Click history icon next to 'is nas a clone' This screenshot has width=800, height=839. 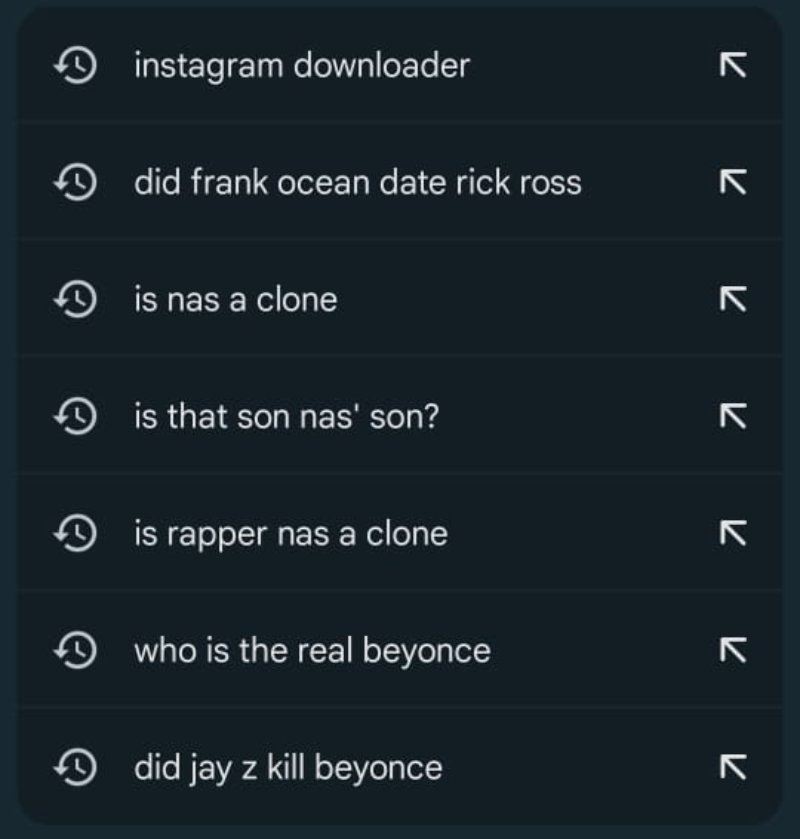(76, 299)
